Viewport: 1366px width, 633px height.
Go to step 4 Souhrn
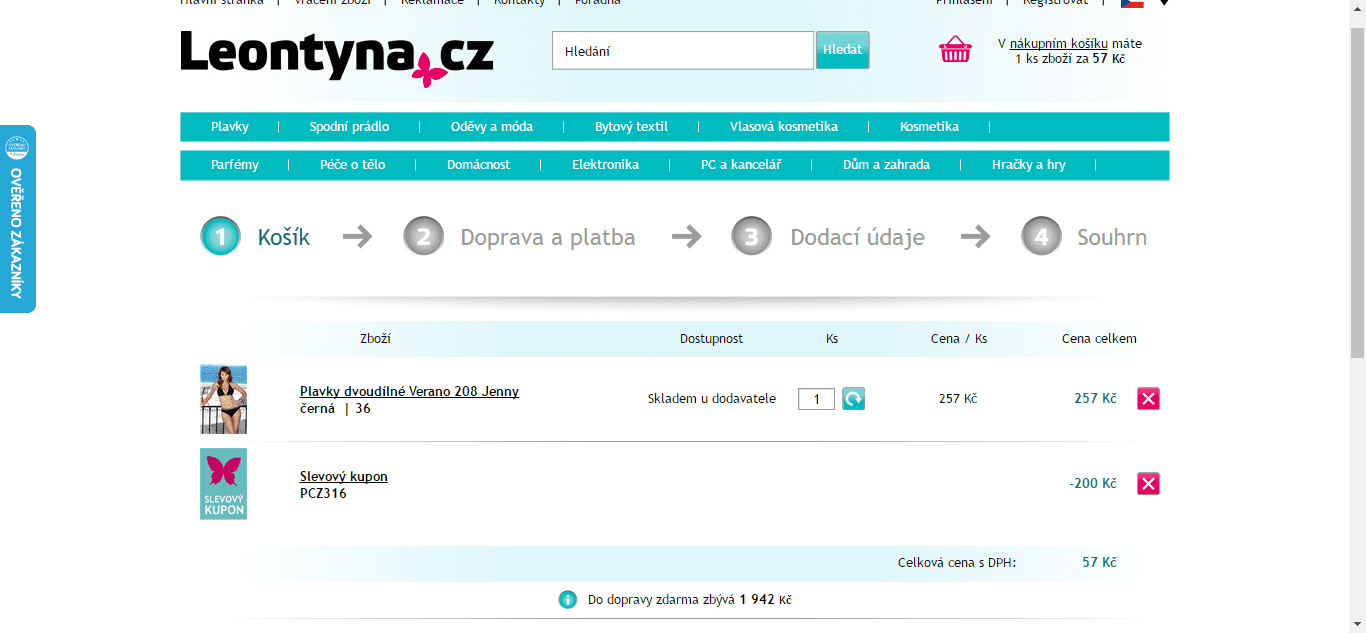tap(1084, 237)
